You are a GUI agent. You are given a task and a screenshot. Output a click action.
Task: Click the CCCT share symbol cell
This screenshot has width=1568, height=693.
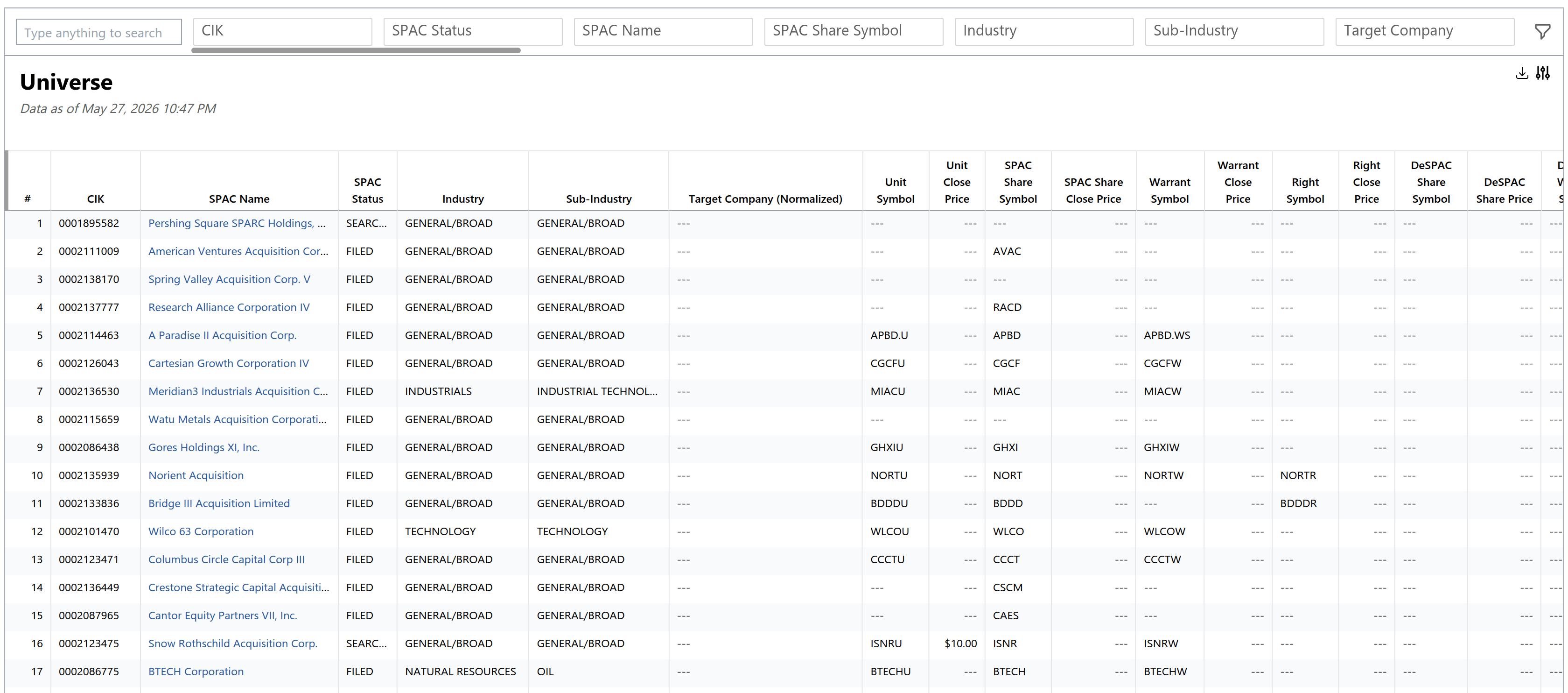click(1006, 559)
